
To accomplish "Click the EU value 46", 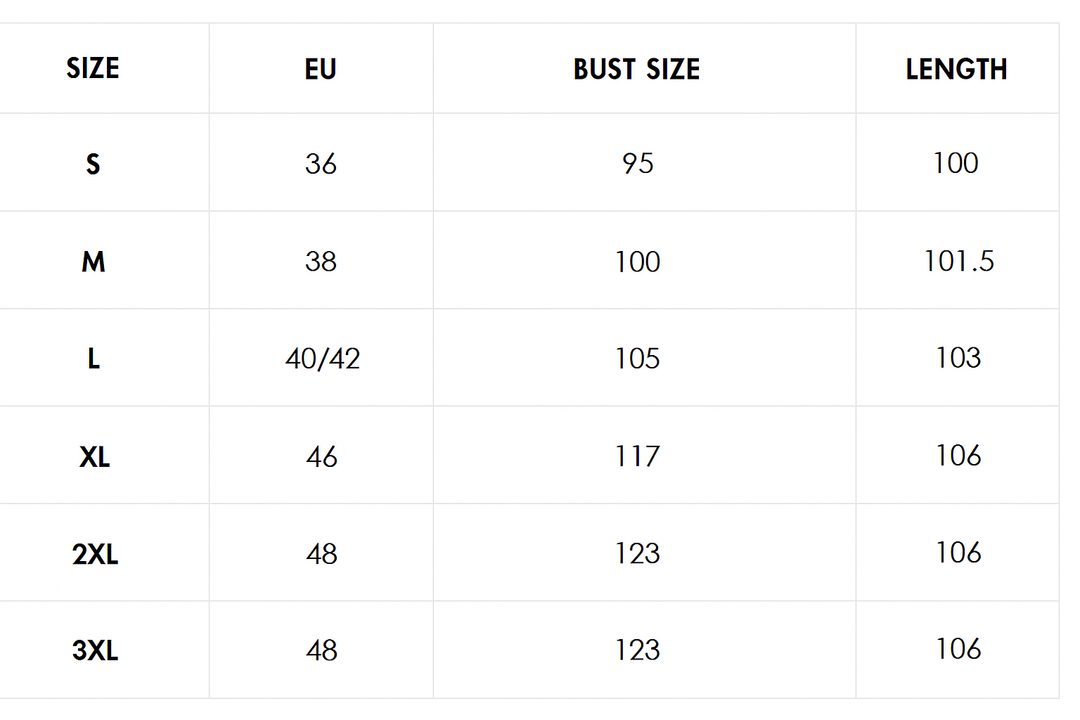I will (322, 457).
